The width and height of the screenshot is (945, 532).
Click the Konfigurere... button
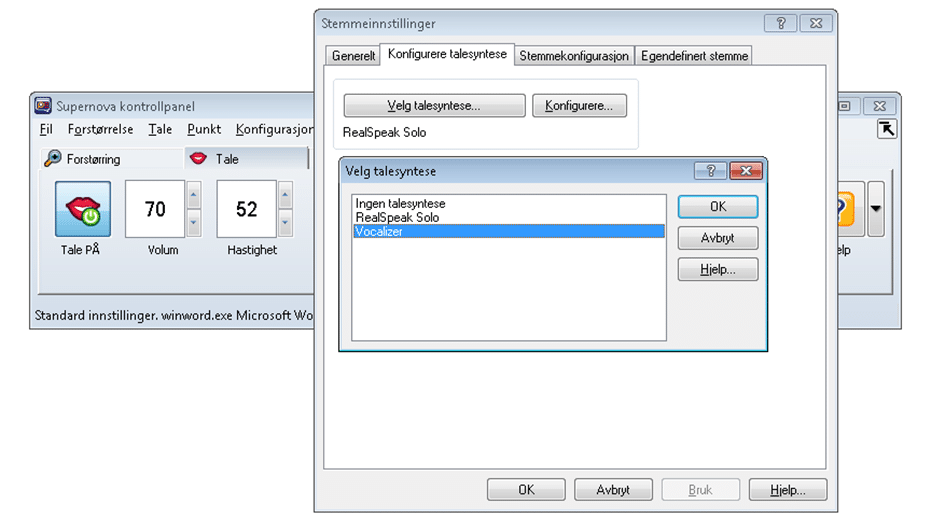point(579,106)
